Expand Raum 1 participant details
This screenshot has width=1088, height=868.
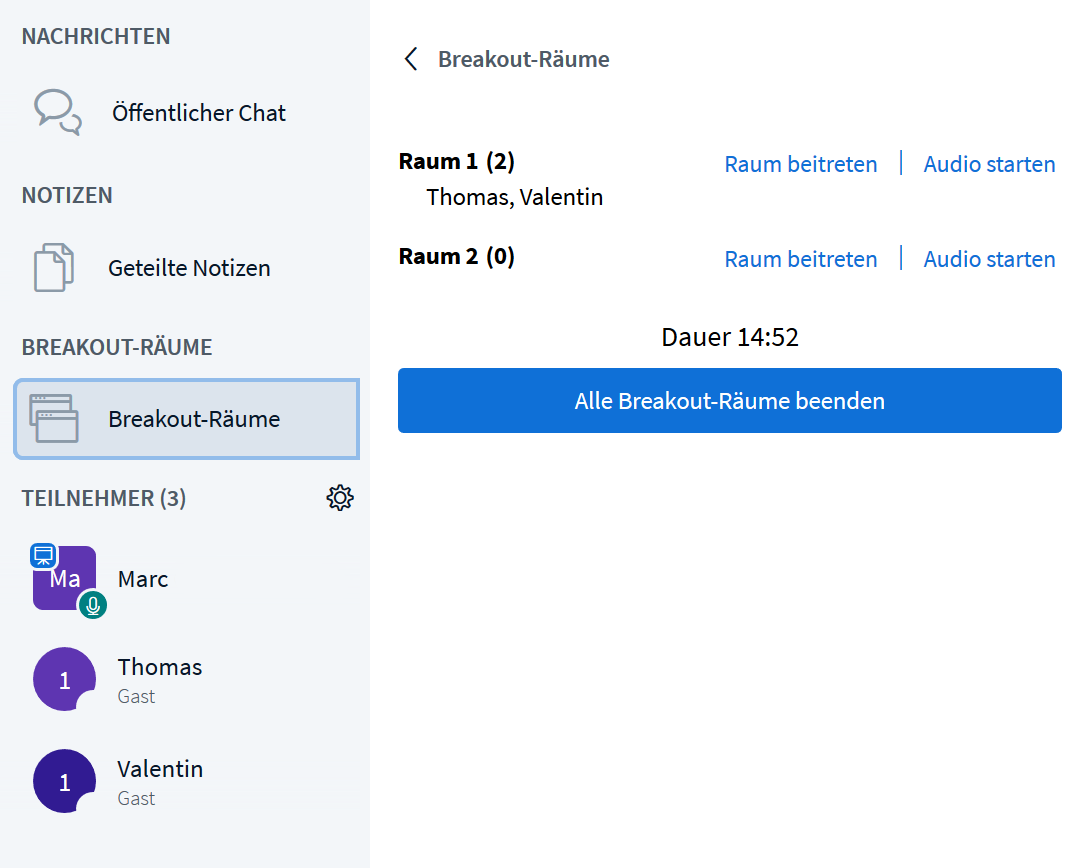[x=456, y=161]
